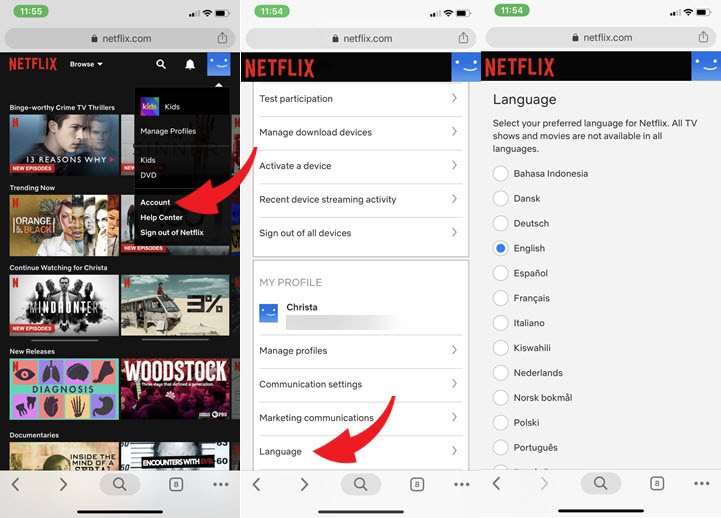Viewport: 721px width, 518px height.
Task: Open more options dots in right screen toolbar
Action: [x=702, y=483]
